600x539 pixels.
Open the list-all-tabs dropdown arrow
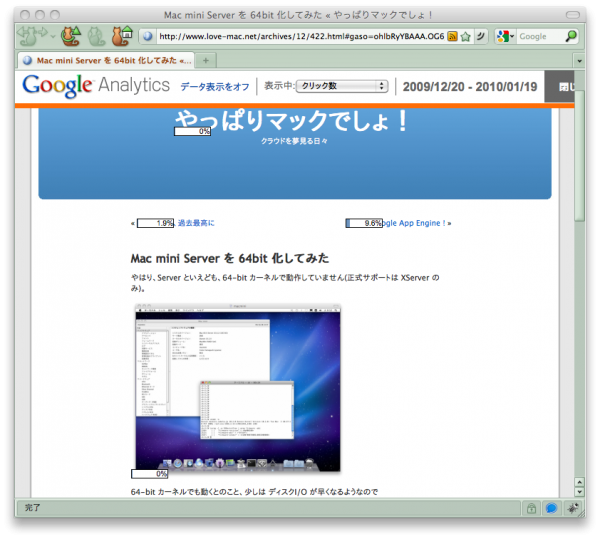[x=579, y=61]
